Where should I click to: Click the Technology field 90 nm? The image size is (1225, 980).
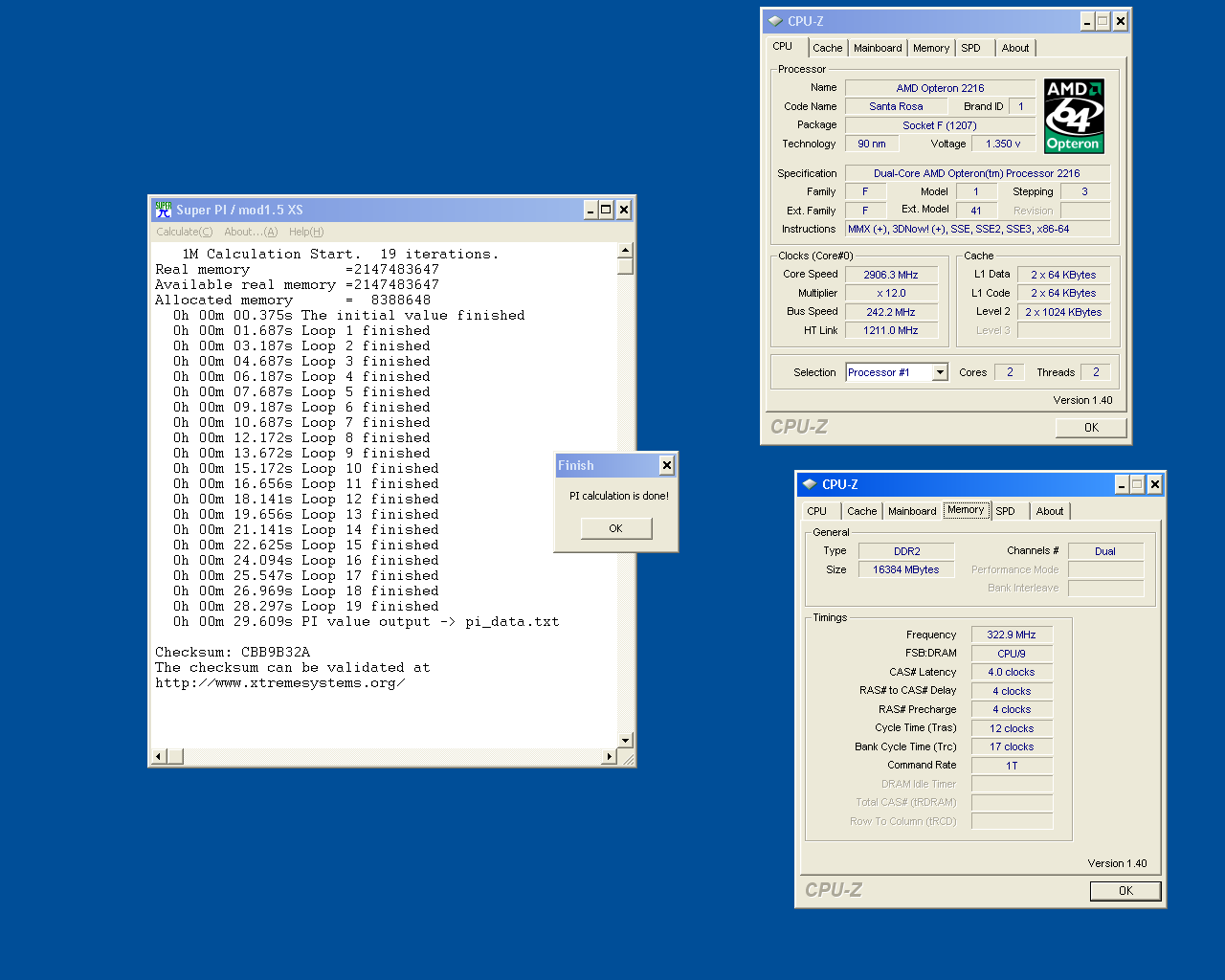pos(872,144)
